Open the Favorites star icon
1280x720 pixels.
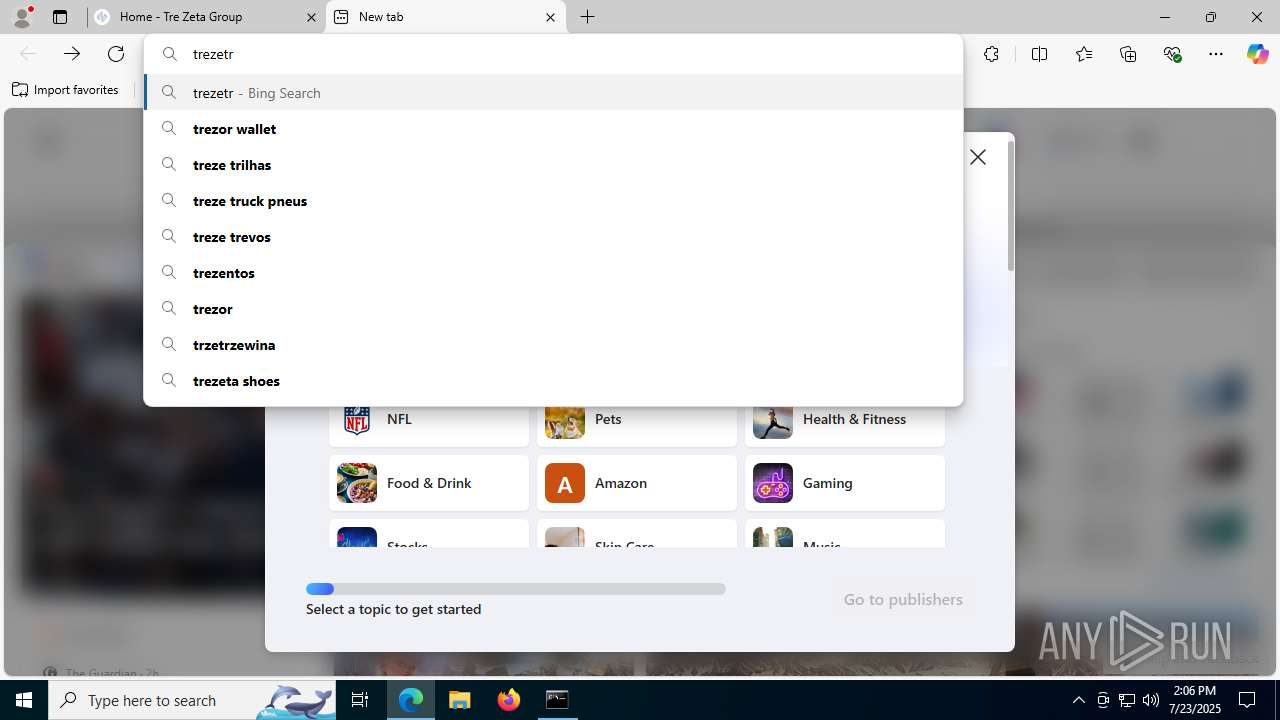coord(1084,54)
